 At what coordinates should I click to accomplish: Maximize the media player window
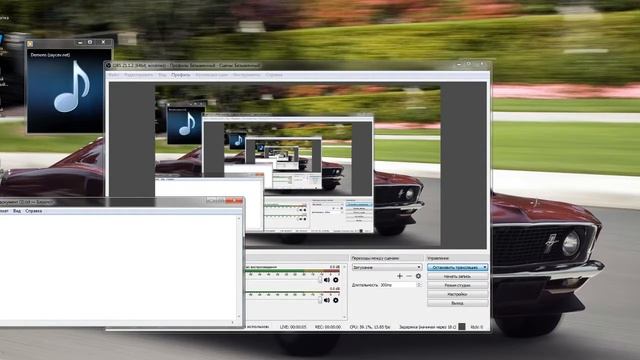point(90,42)
